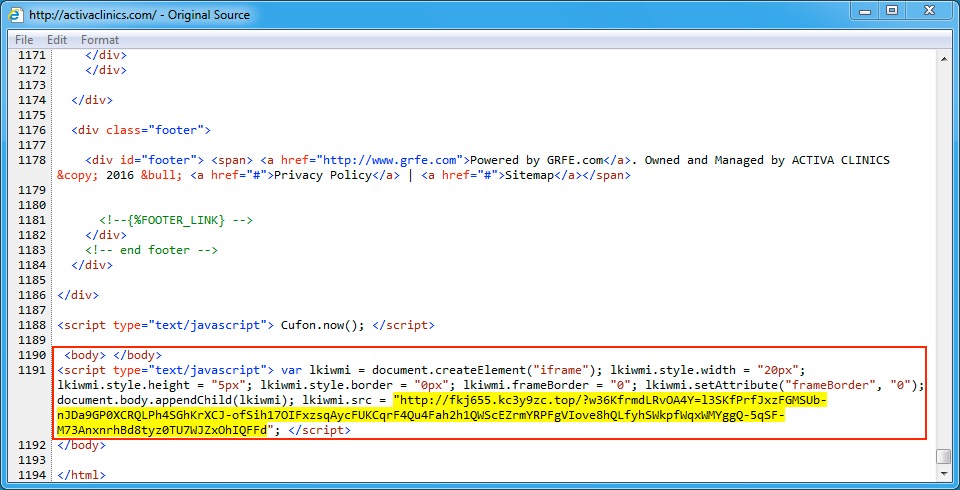Click "Powered by GRFE.com" text
Viewport: 960px width, 490px height.
[x=536, y=160]
